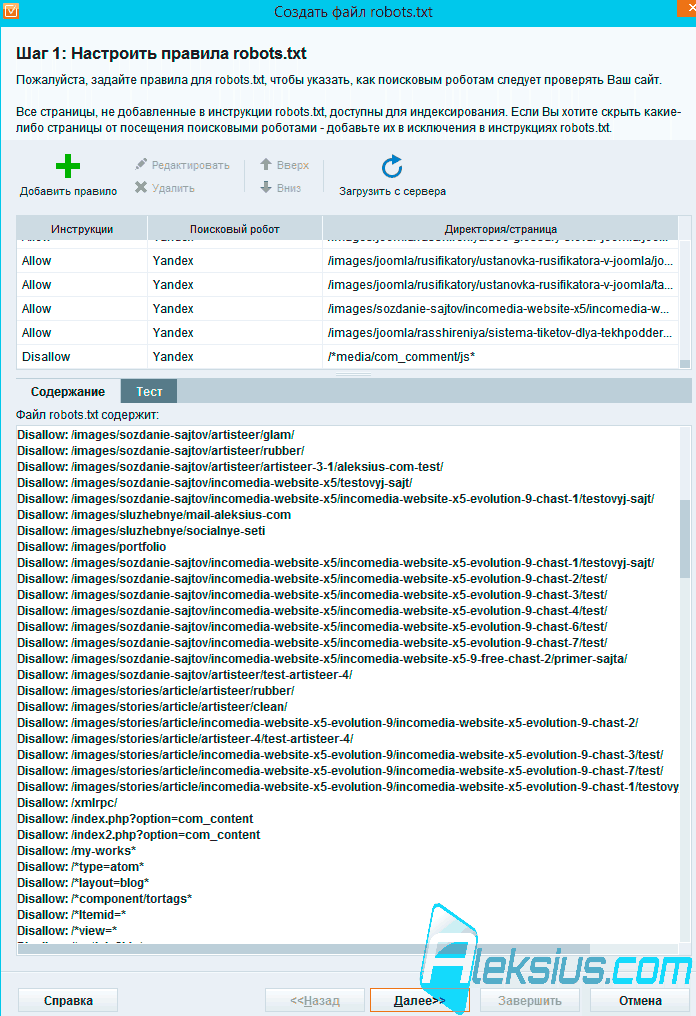Image resolution: width=696 pixels, height=1016 pixels.
Task: Click the blue reload Загрузить с сервера icon
Action: pos(392,167)
